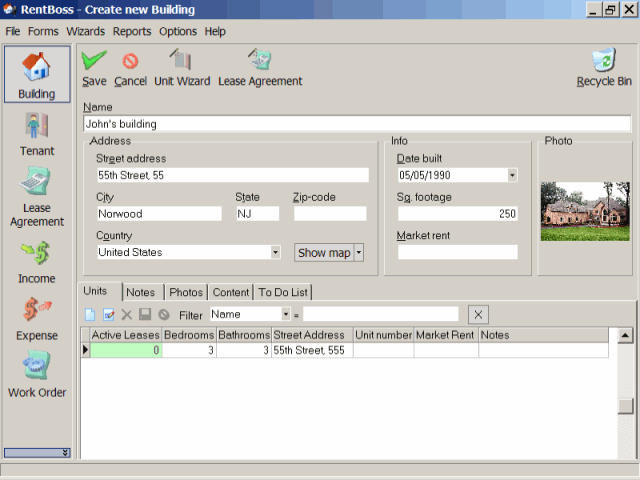Switch to the Content tab

click(231, 292)
